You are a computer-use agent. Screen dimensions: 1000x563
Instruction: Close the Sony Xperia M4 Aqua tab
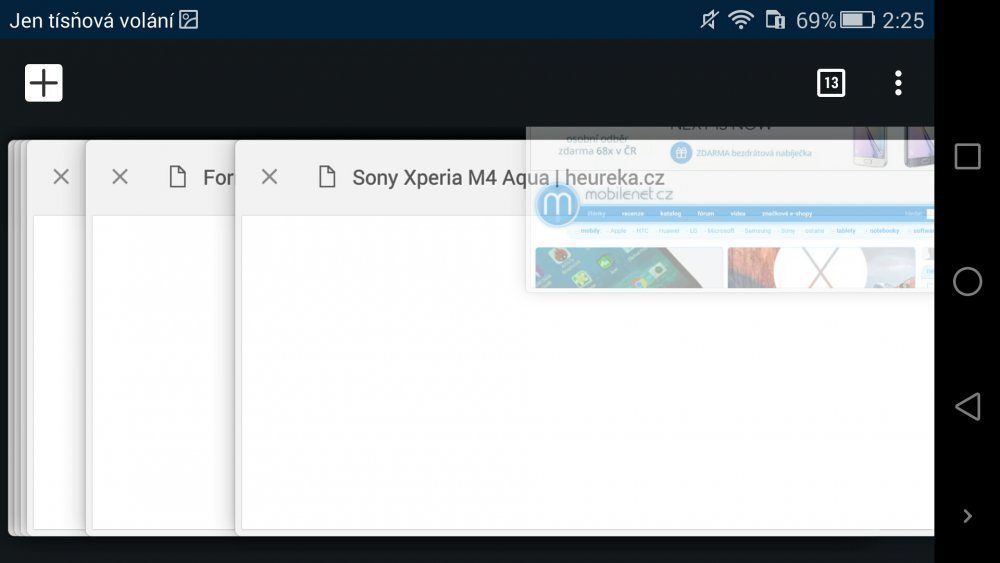click(268, 177)
